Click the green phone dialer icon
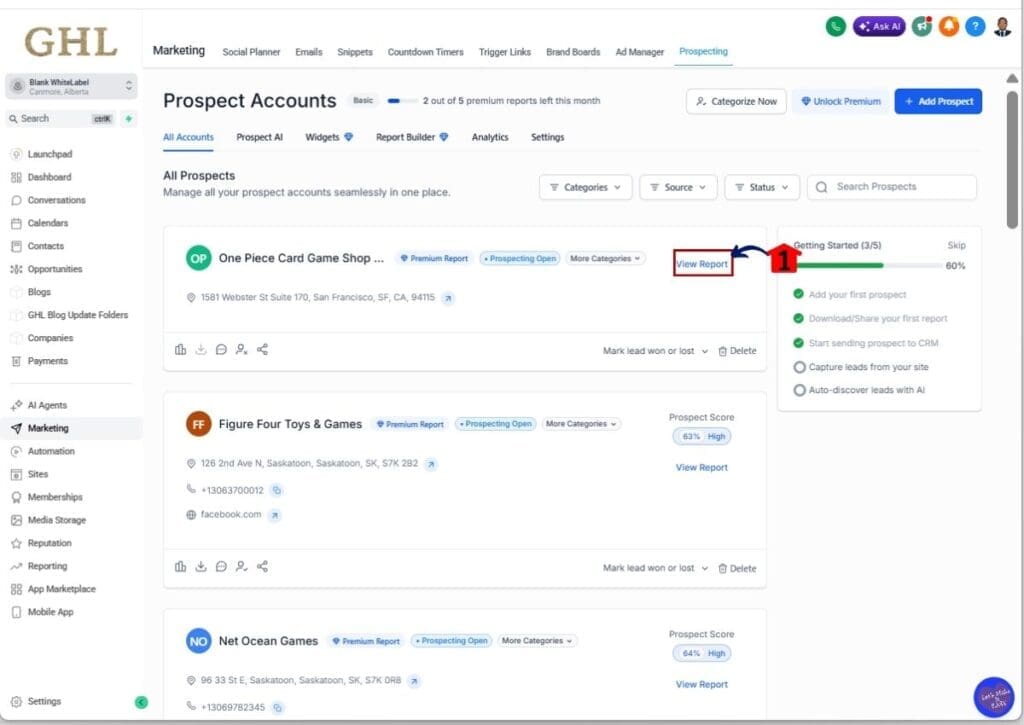The height and width of the screenshot is (725, 1024). point(835,27)
